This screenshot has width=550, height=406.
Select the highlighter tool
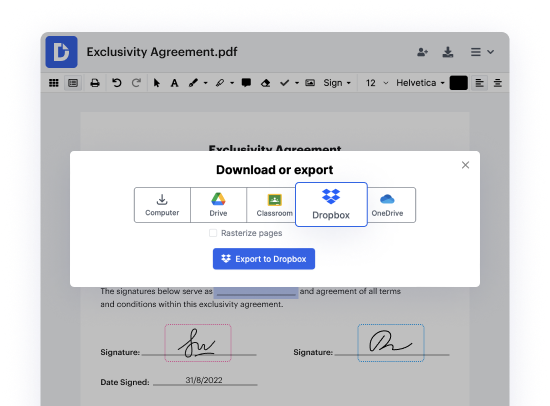(x=220, y=83)
